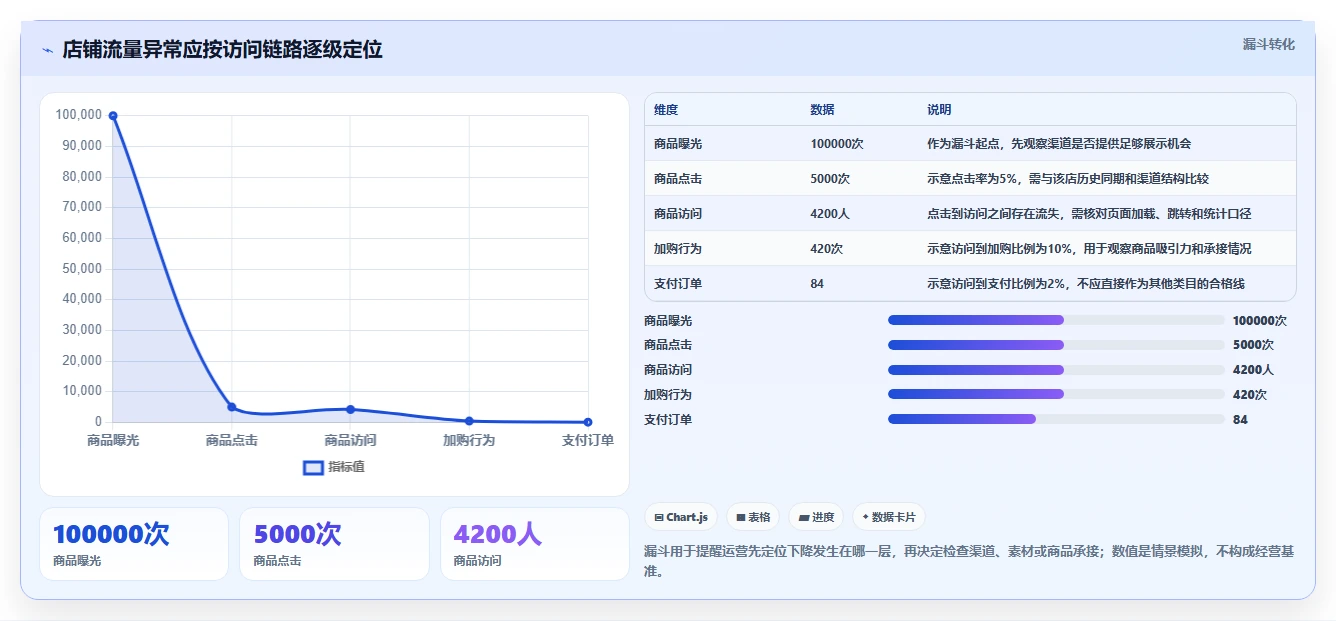The height and width of the screenshot is (621, 1336).
Task: Click the 指标值 legend label text
Action: [x=347, y=467]
